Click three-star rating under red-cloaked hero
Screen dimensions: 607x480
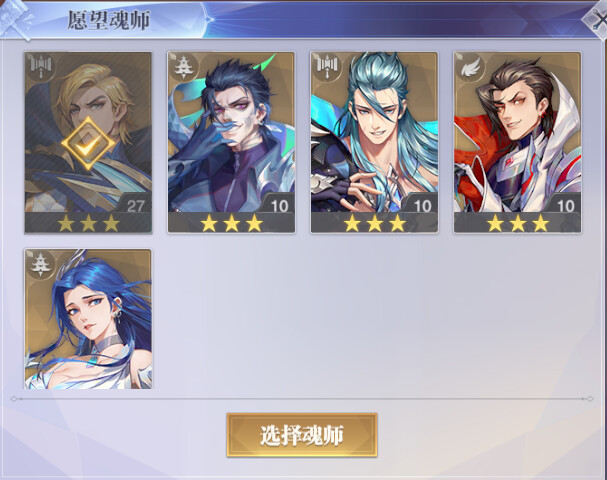click(518, 223)
